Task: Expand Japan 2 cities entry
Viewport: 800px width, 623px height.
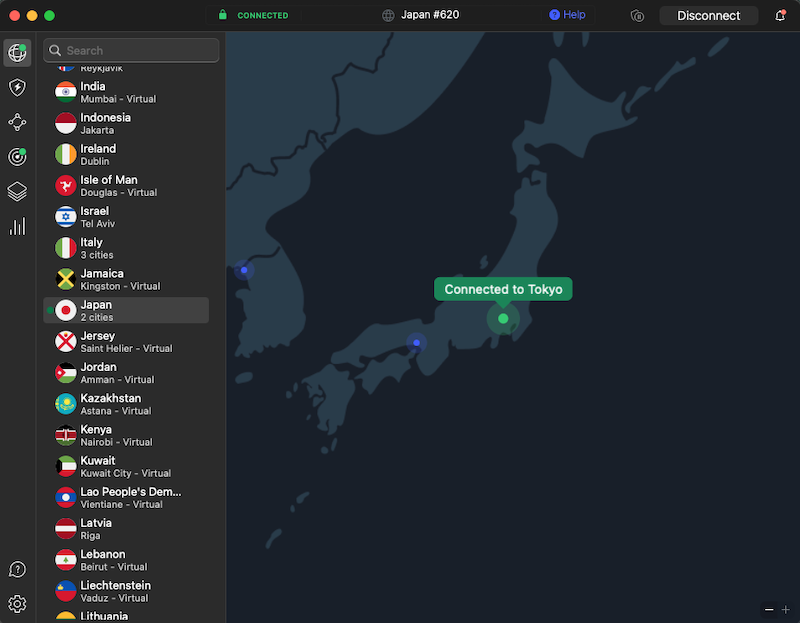Action: (126, 310)
